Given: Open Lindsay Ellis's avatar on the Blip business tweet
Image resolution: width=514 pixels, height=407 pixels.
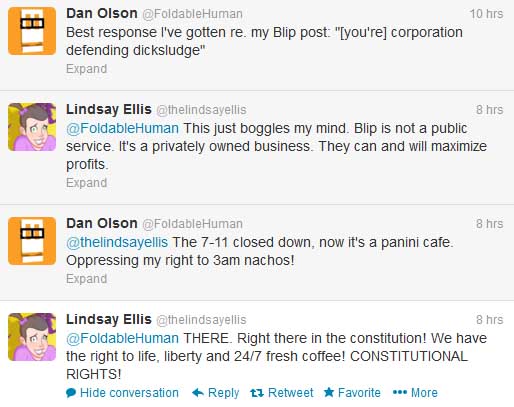Looking at the screenshot, I should (x=32, y=127).
